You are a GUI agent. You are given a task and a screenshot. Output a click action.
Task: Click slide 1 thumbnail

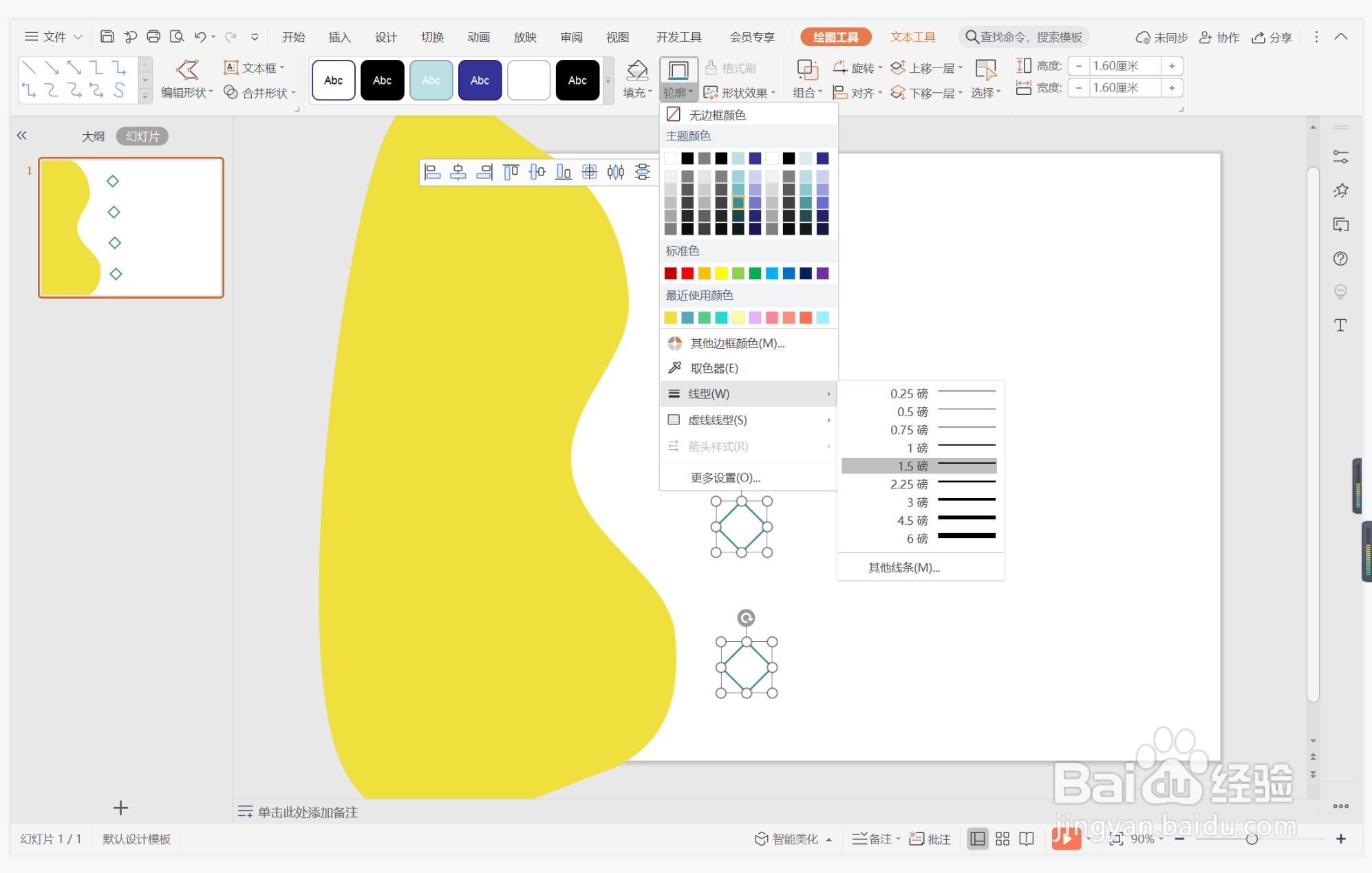[131, 228]
